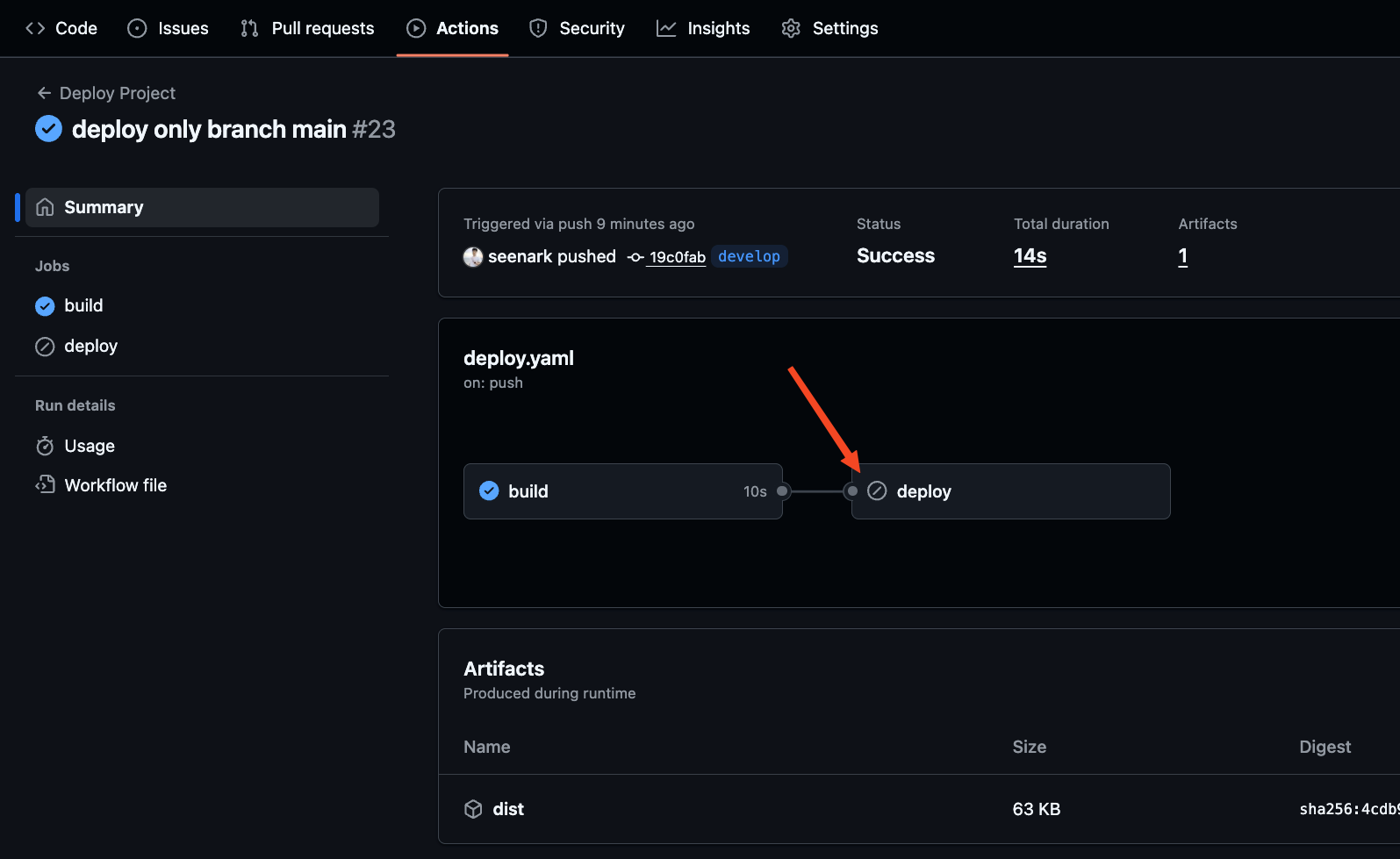The height and width of the screenshot is (859, 1400).
Task: Open the Code tab
Action: click(61, 28)
